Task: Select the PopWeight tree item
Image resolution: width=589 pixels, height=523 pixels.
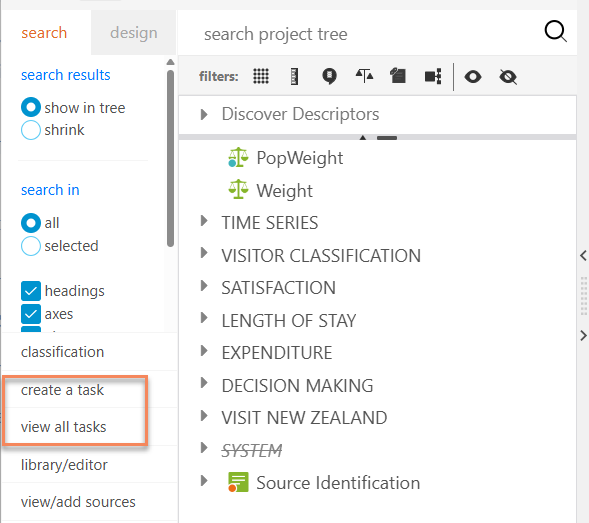Action: 300,158
